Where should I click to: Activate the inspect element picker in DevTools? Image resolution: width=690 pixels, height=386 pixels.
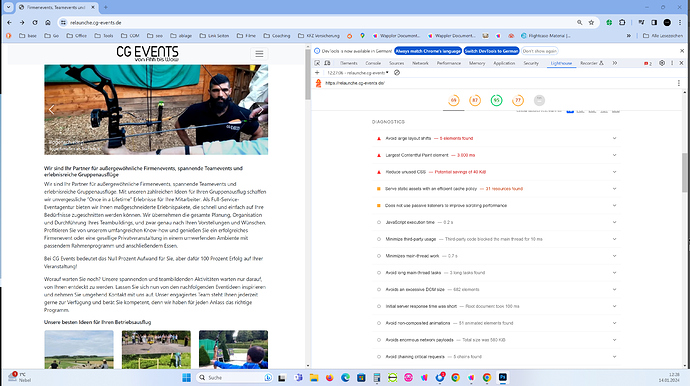click(x=317, y=63)
